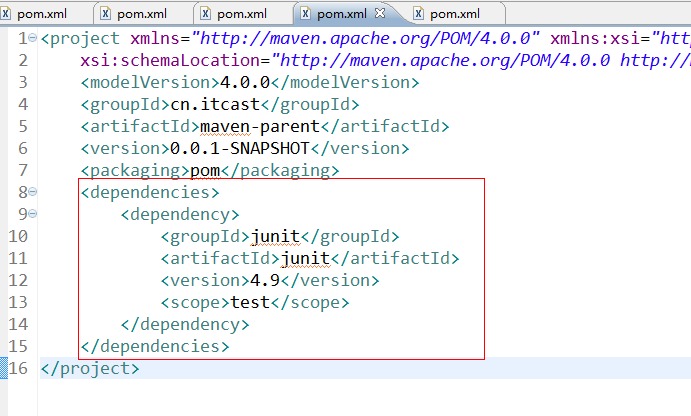691x416 pixels.
Task: Click the 0.0.1-SNAPSHOT version text
Action: click(240, 148)
